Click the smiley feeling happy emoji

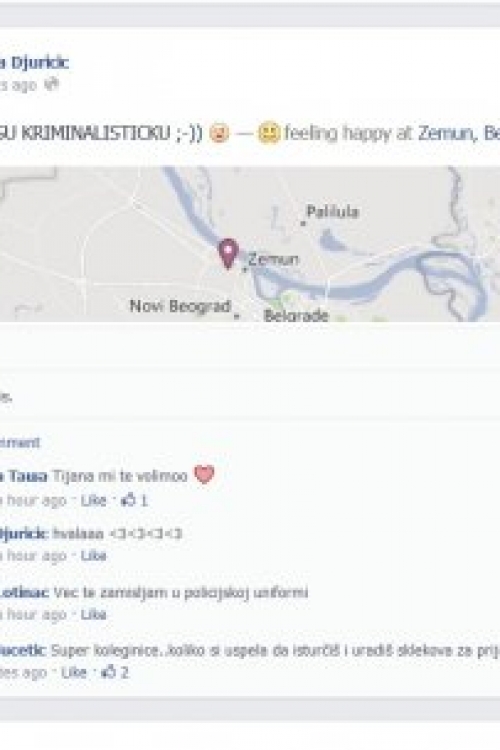pyautogui.click(x=269, y=133)
